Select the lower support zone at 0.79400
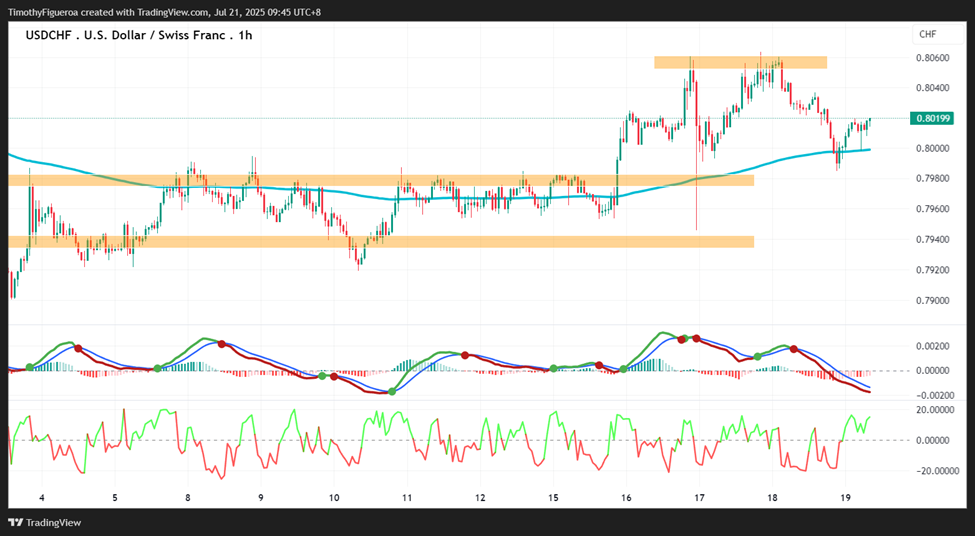The width and height of the screenshot is (975, 536). 381,242
